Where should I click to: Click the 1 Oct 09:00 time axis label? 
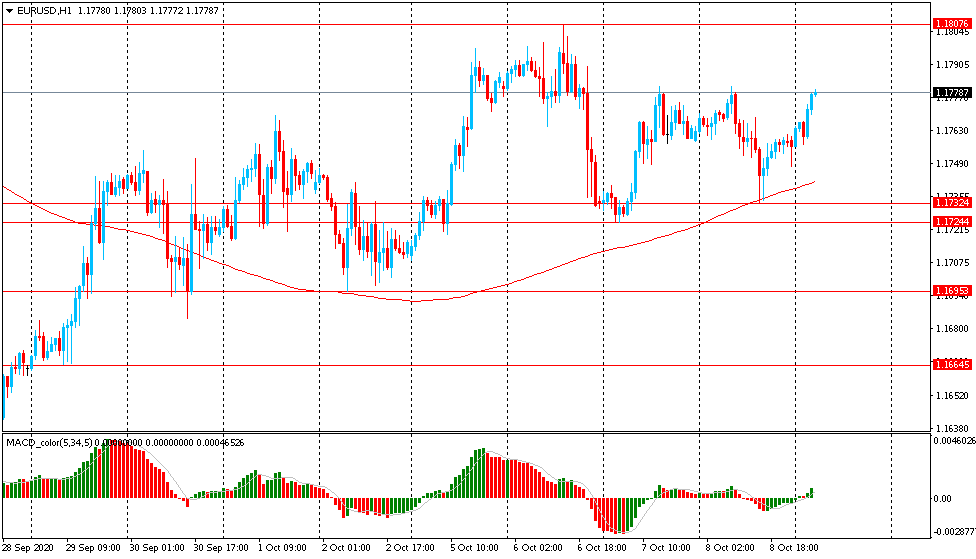click(282, 548)
